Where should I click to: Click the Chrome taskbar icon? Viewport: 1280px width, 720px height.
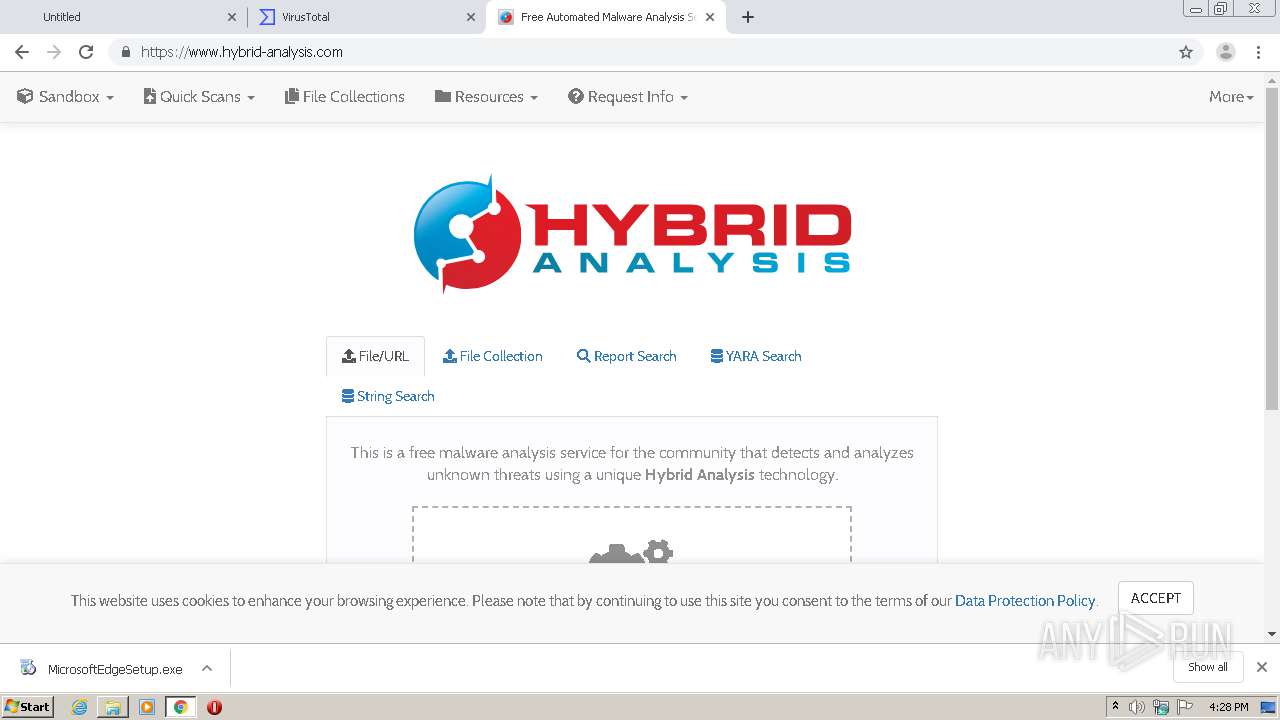[181, 707]
